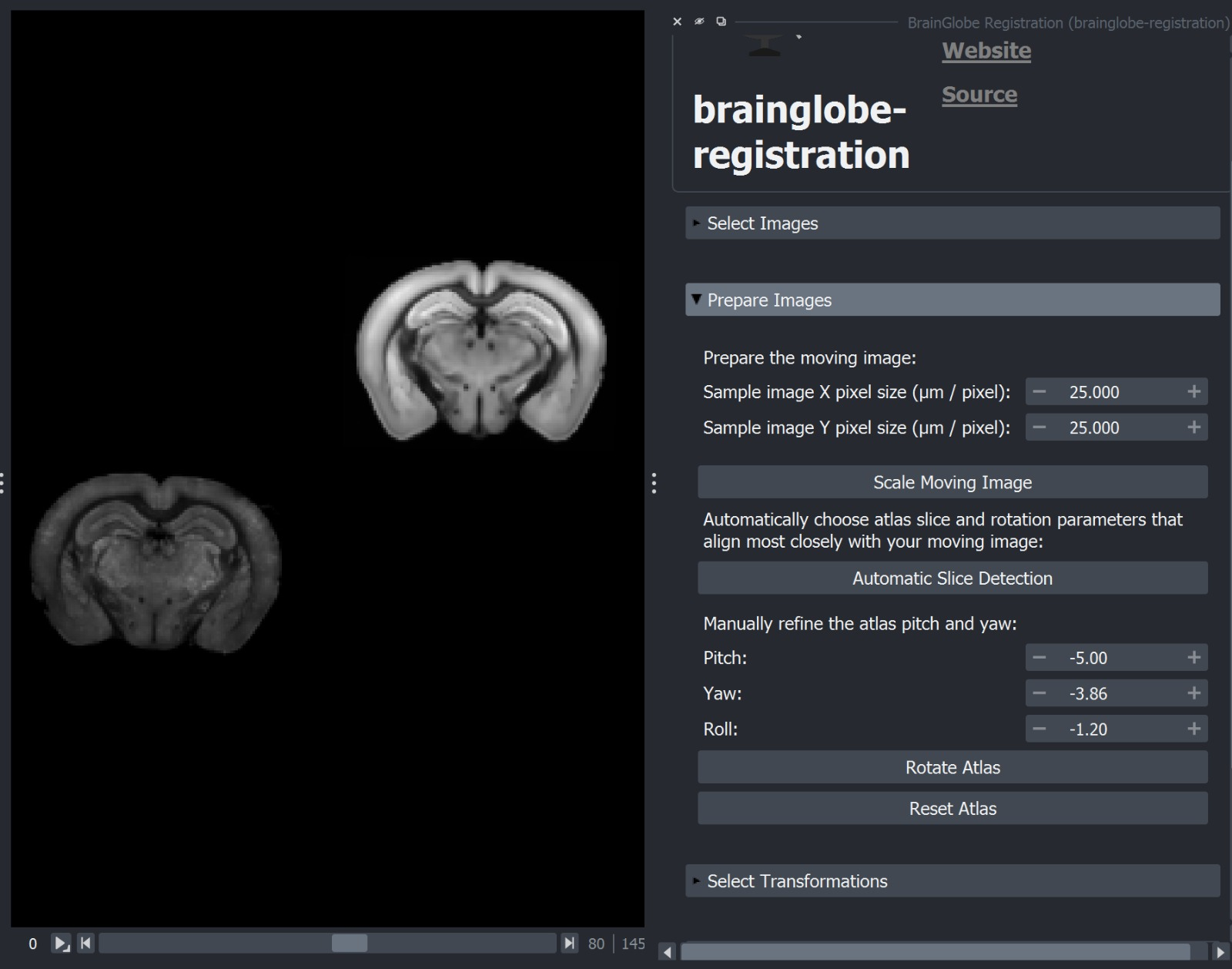Collapse the Prepare Images section

coord(952,300)
